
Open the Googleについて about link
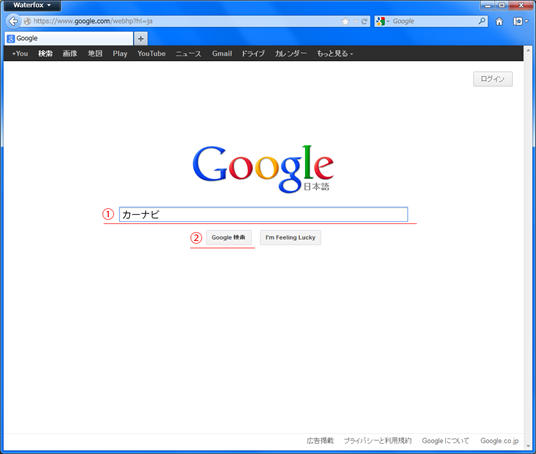pyautogui.click(x=445, y=441)
